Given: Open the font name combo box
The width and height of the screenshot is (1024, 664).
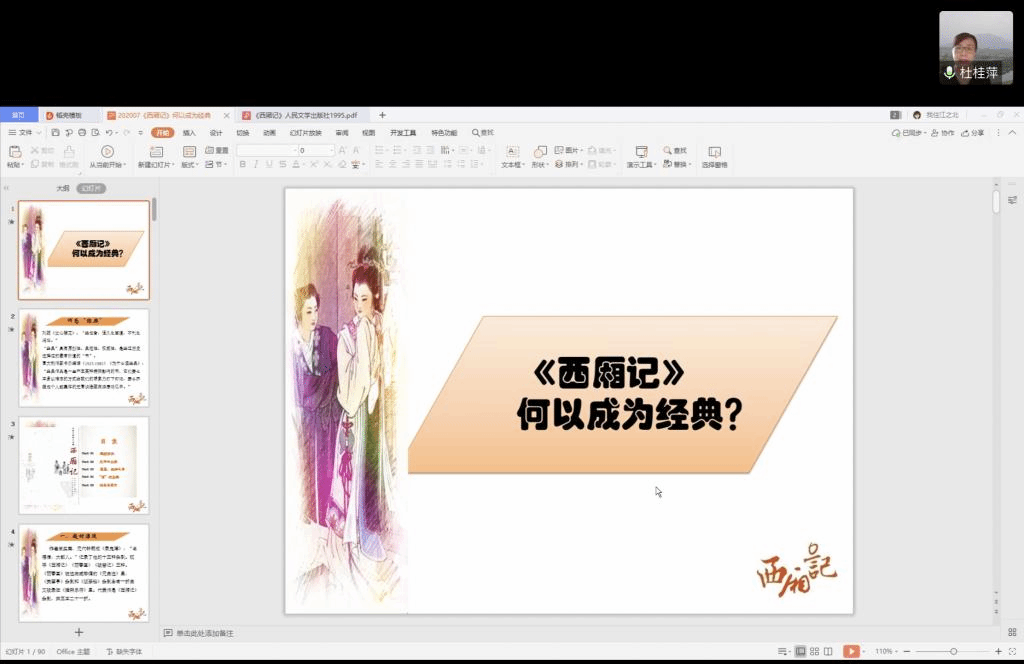Looking at the screenshot, I should [266, 150].
